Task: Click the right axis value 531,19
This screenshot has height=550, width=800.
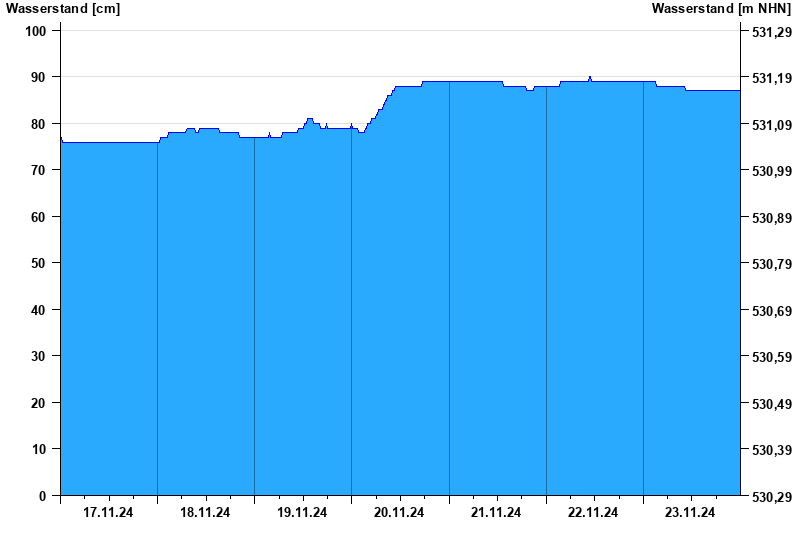Action: pos(772,78)
